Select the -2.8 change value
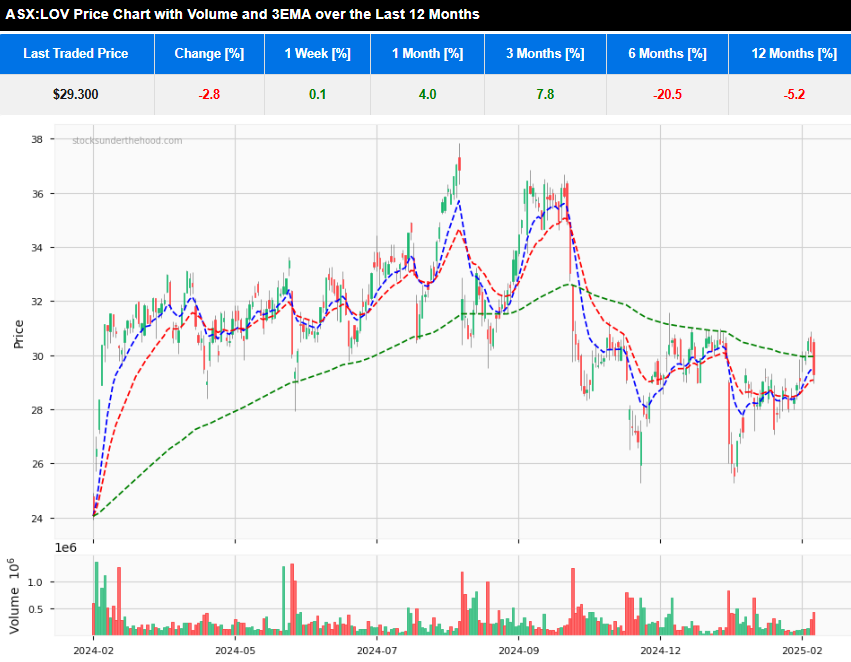Image resolution: width=851 pixels, height=662 pixels. [209, 94]
